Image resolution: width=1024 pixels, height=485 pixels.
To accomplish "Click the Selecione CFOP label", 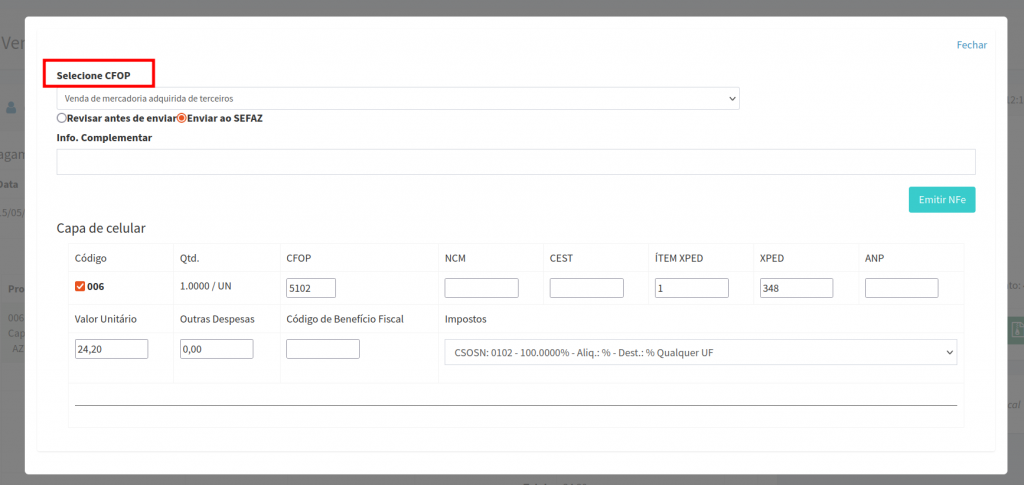I will pyautogui.click(x=93, y=75).
